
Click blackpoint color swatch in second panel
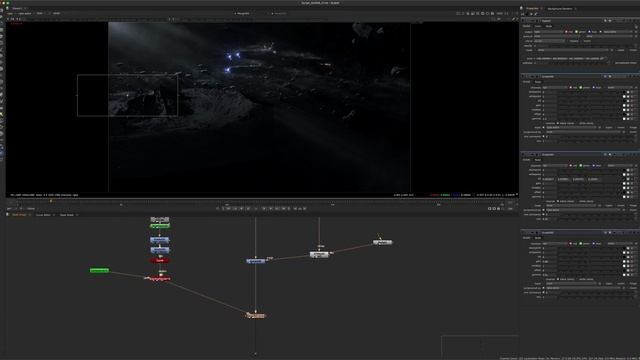coord(625,92)
